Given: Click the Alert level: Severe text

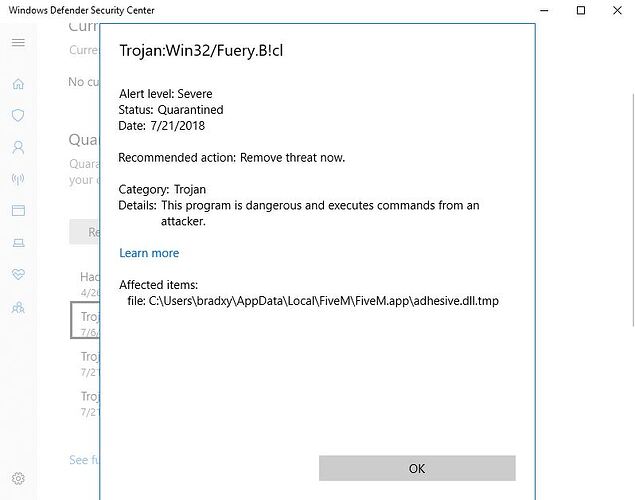Looking at the screenshot, I should click(x=166, y=94).
